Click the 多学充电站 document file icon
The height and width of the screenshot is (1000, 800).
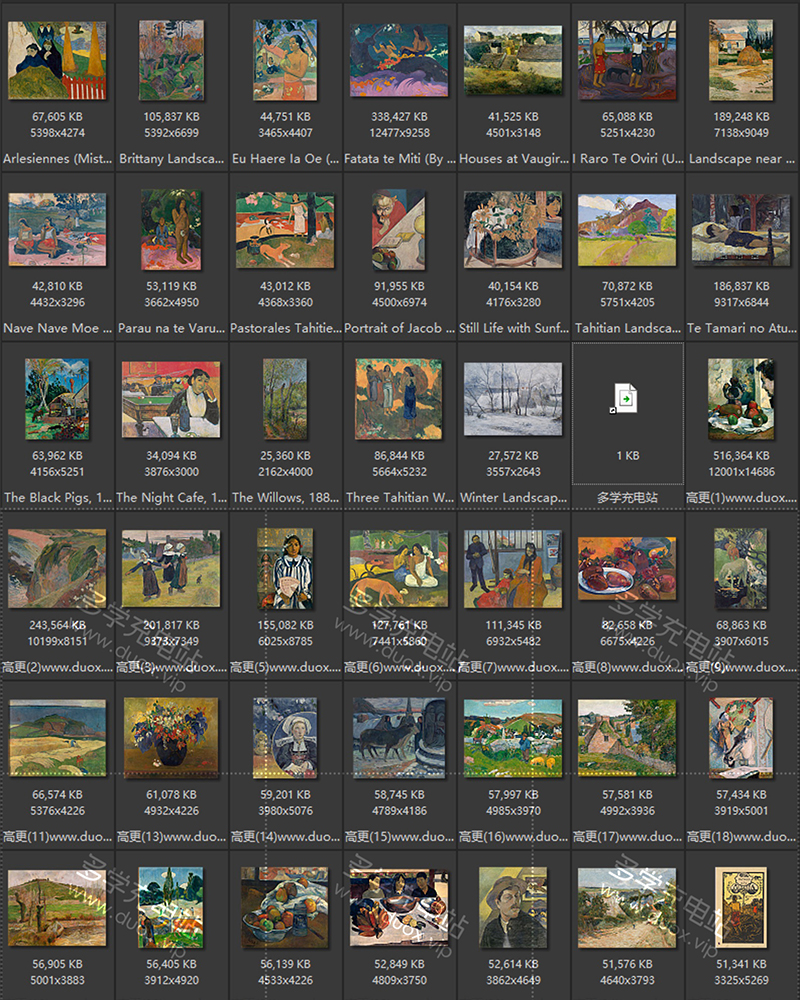pos(627,398)
